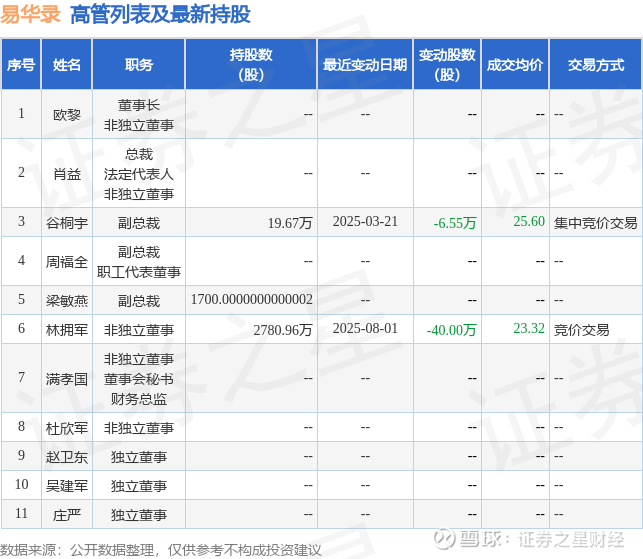Click 法定代表人 in 肖益's position cell

coord(139,174)
